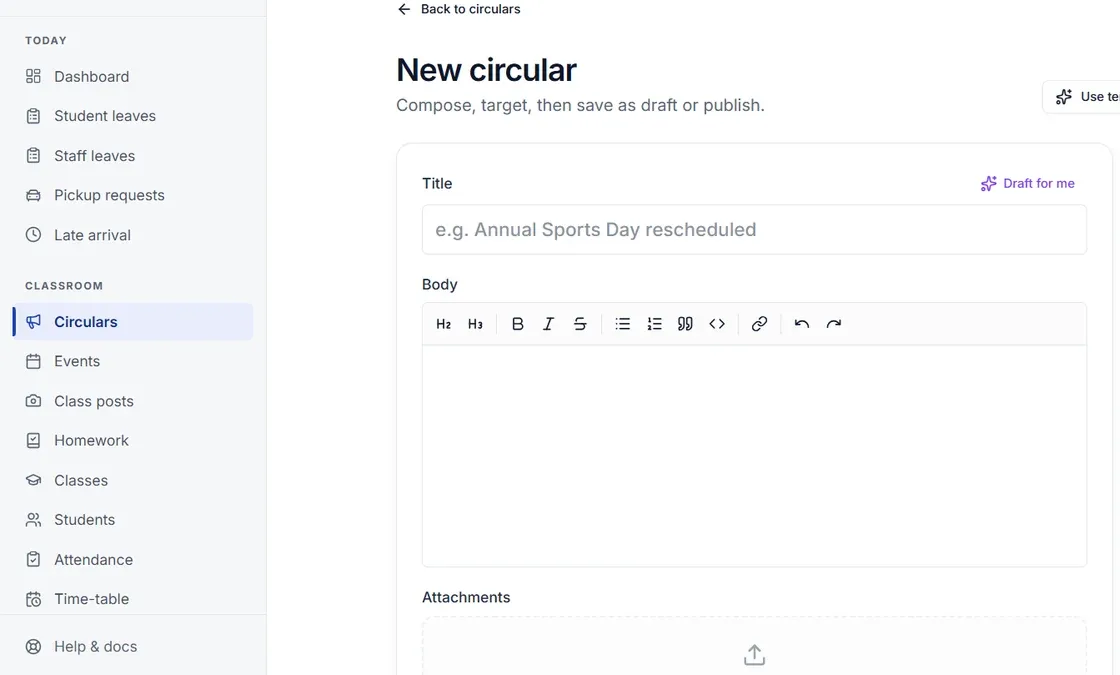Go to Pickup requests
Screen dimensions: 1120x675
[133, 195]
